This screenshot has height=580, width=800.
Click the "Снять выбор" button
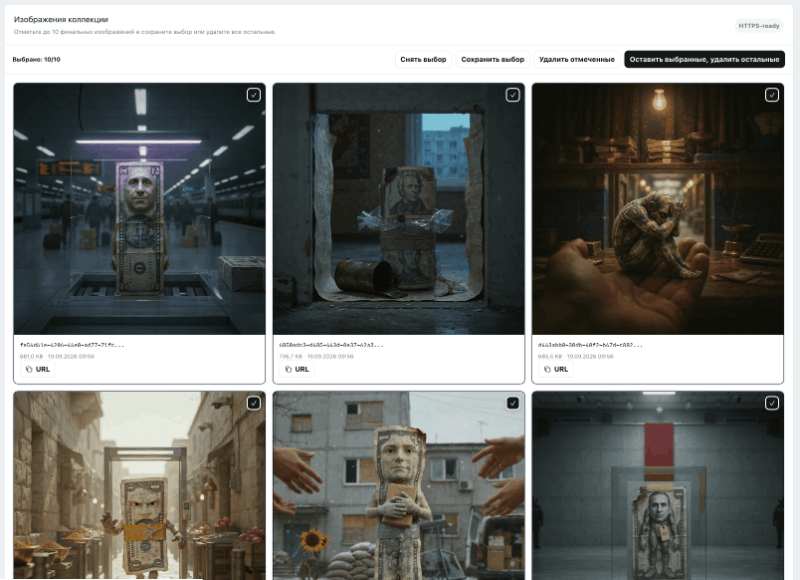coord(423,59)
